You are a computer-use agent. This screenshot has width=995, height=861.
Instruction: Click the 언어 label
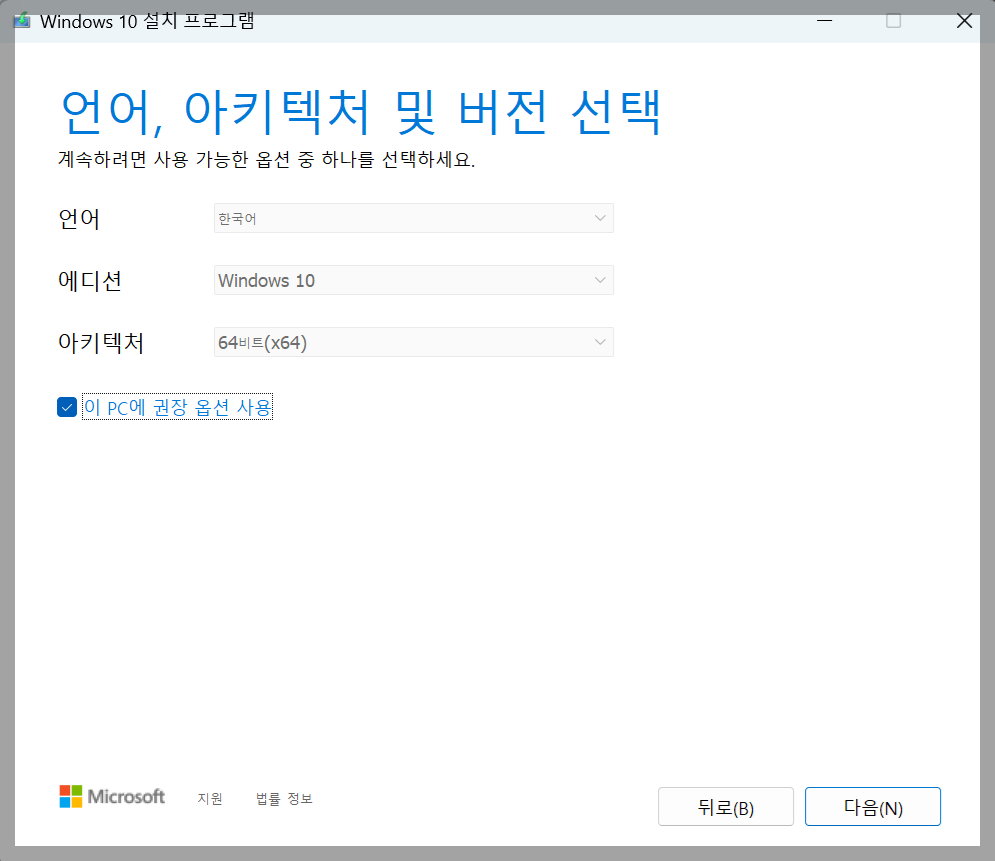(x=79, y=218)
